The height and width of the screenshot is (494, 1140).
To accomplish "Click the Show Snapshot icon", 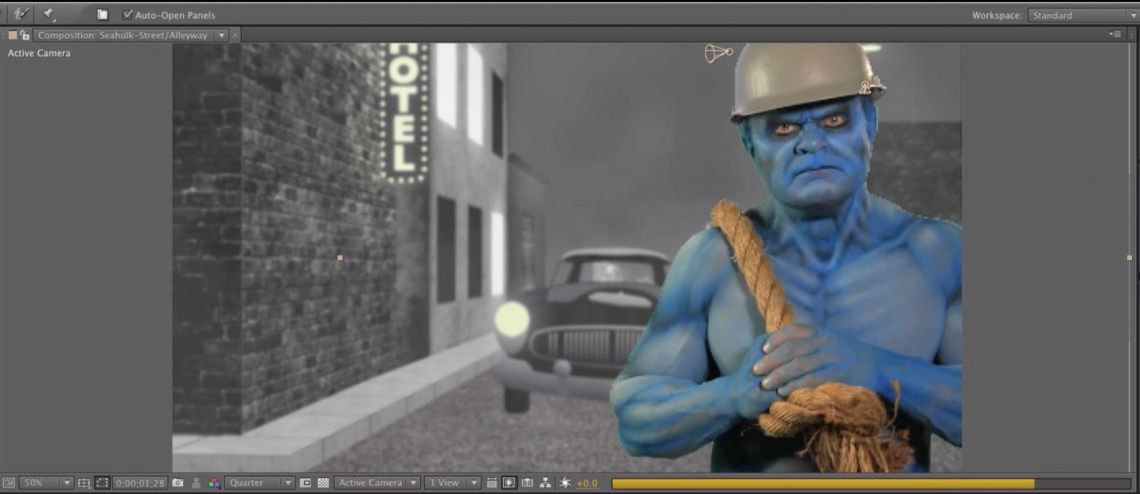I will pyautogui.click(x=196, y=482).
